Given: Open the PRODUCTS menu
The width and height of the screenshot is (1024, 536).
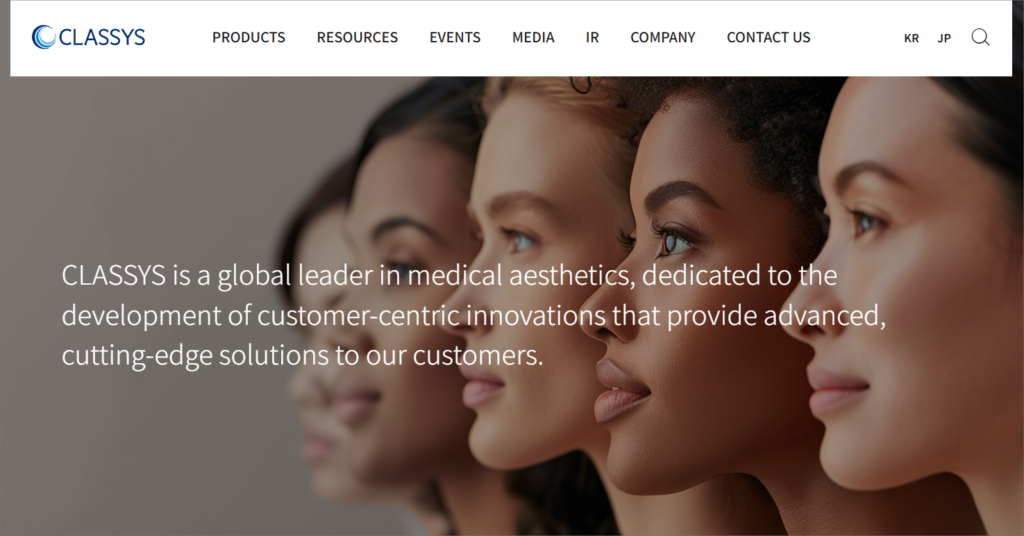Looking at the screenshot, I should tap(249, 38).
